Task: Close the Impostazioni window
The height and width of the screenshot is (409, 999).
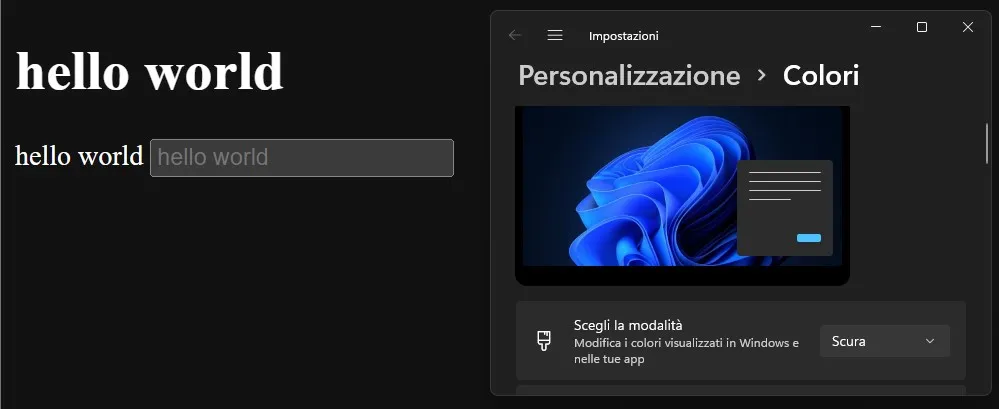Action: coord(968,27)
